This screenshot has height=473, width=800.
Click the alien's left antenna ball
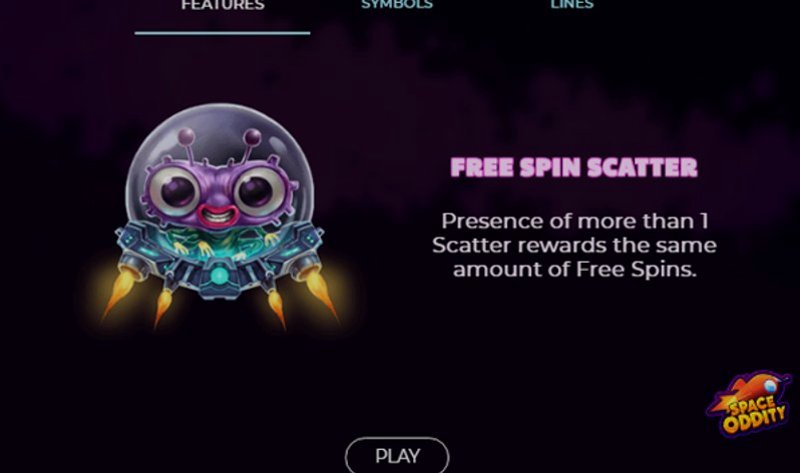coord(186,137)
